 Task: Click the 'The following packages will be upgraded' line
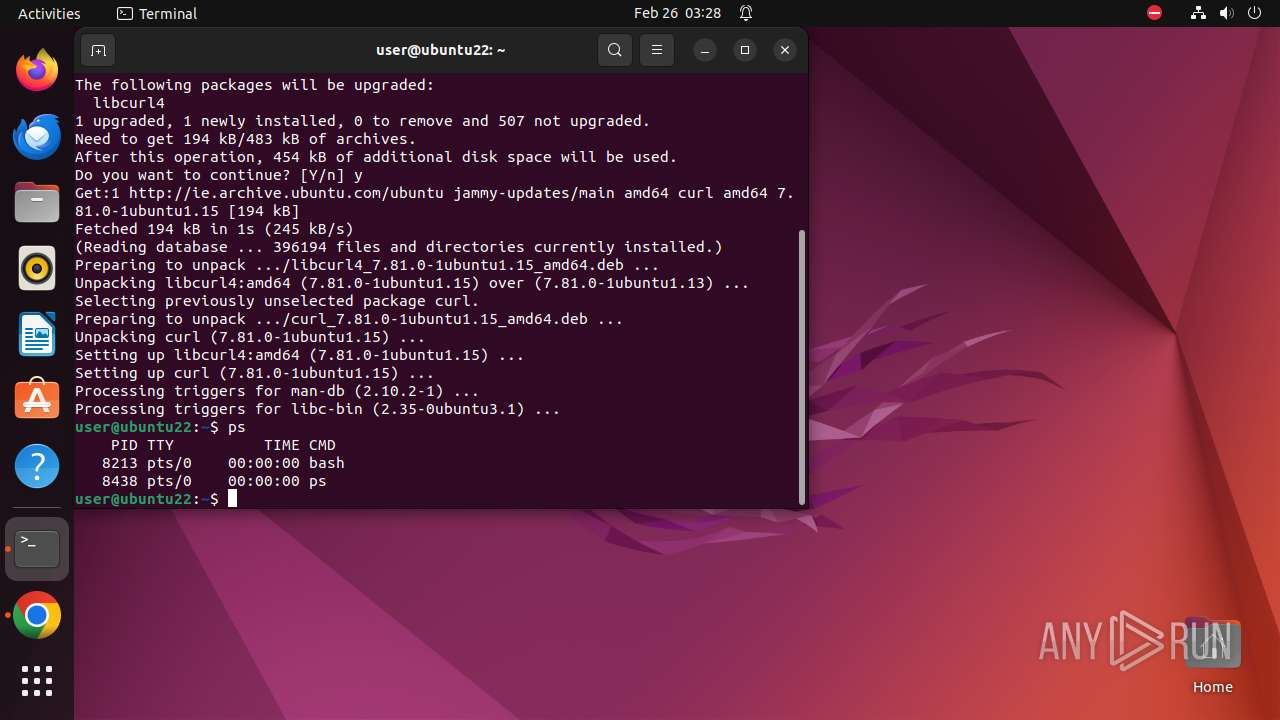coord(255,85)
